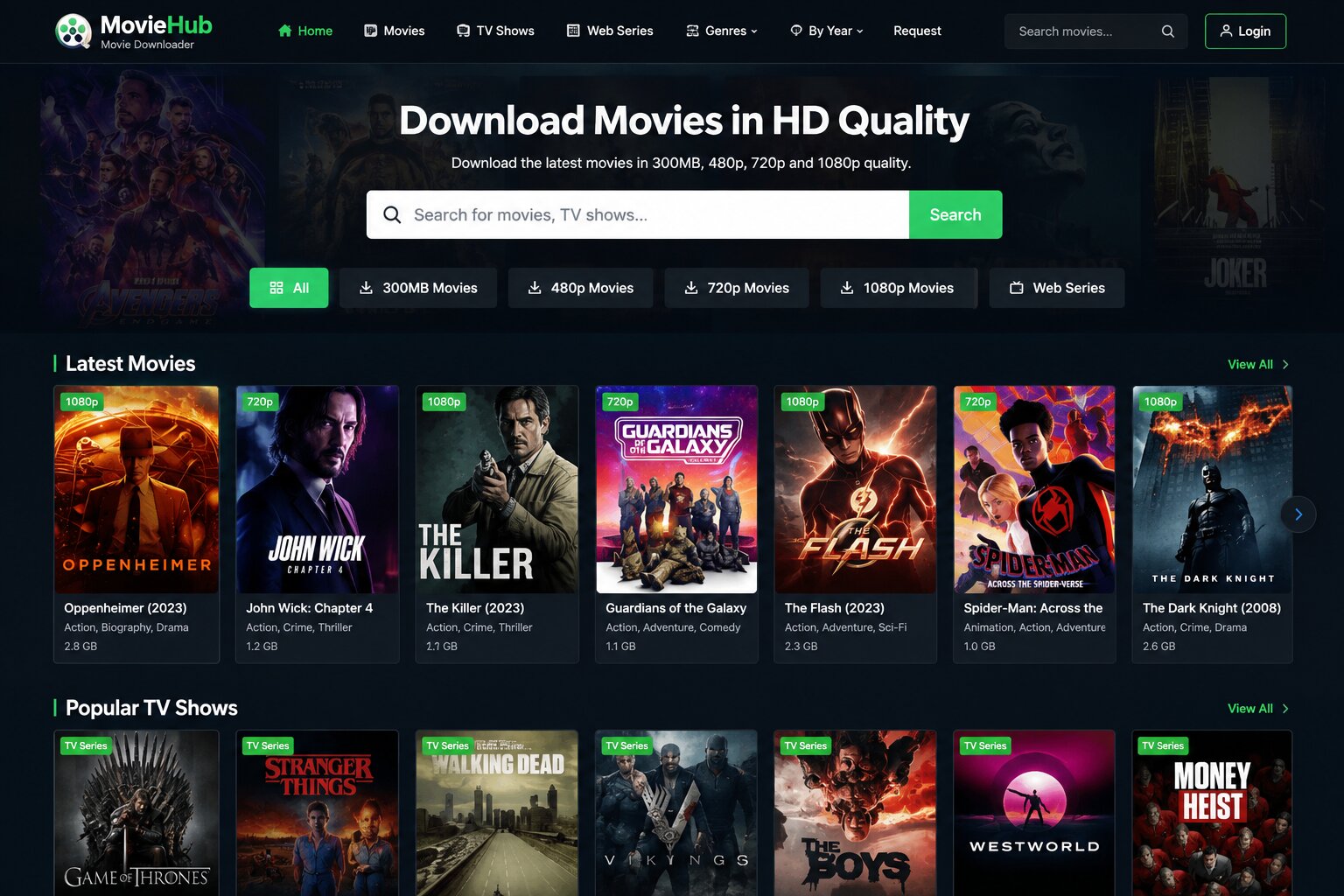This screenshot has width=1344, height=896.
Task: Open The Dark Knight poster
Action: [1213, 489]
